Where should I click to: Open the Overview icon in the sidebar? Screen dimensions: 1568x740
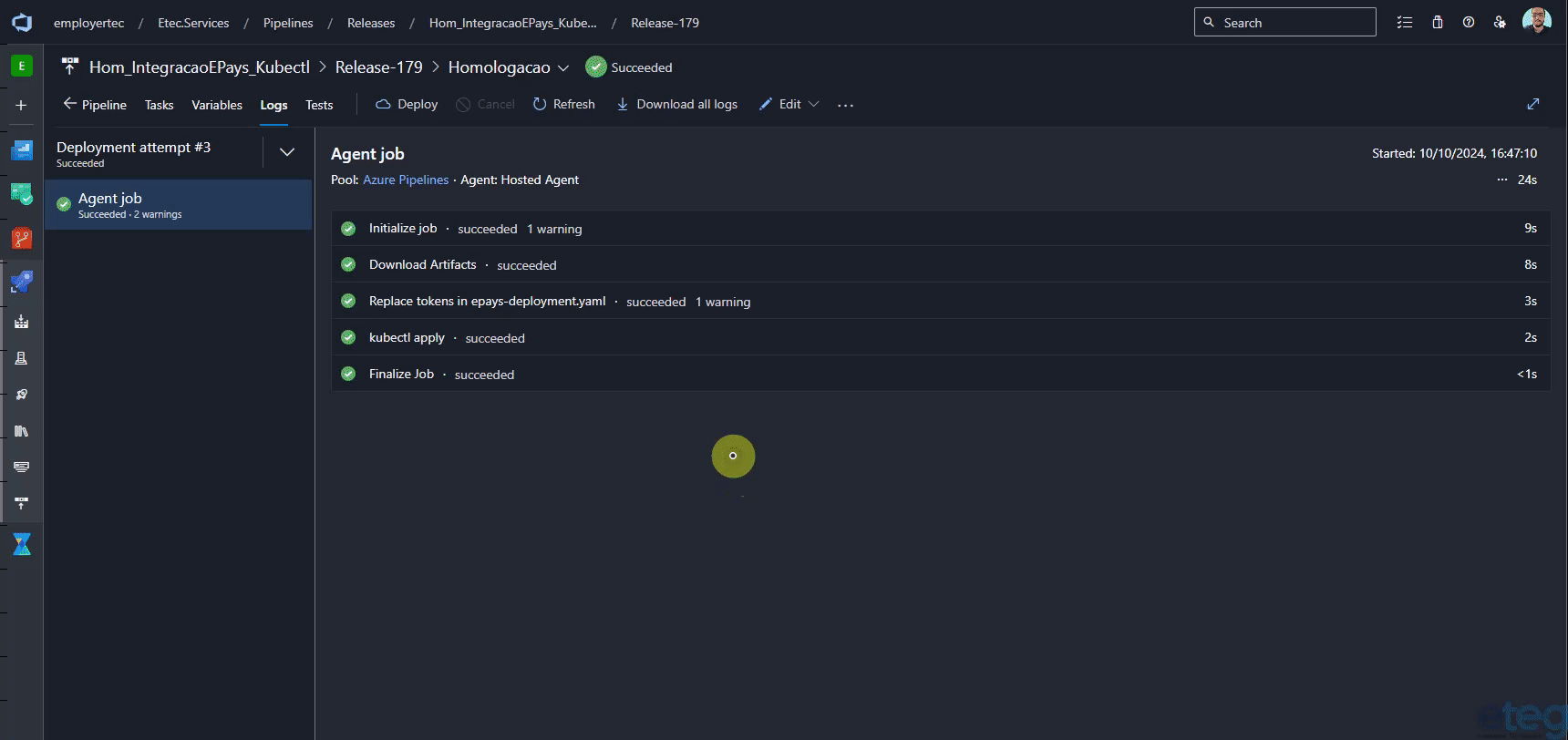[x=21, y=150]
